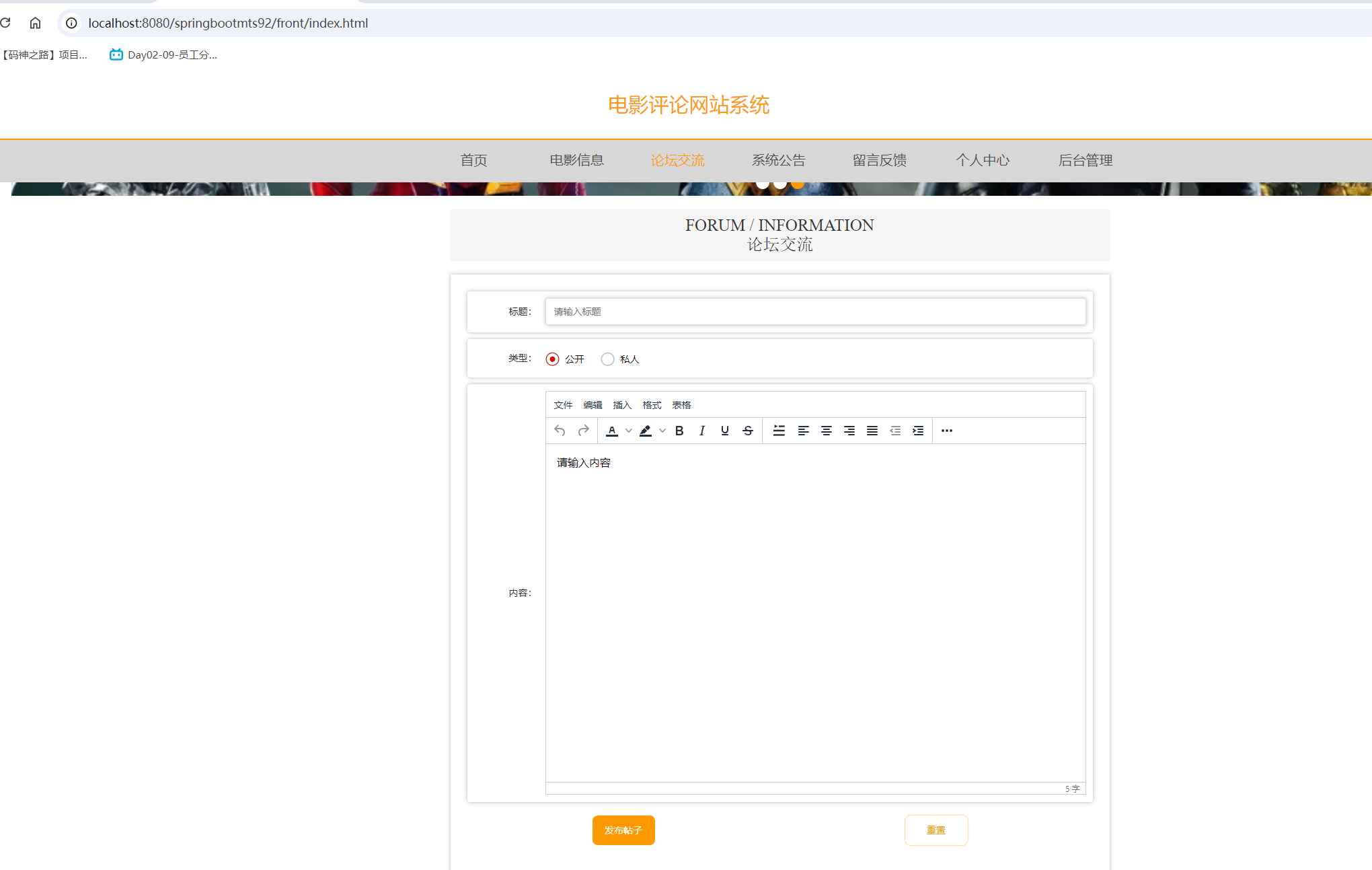Click the 发布帖子 button
This screenshot has height=870, width=1372.
point(623,830)
